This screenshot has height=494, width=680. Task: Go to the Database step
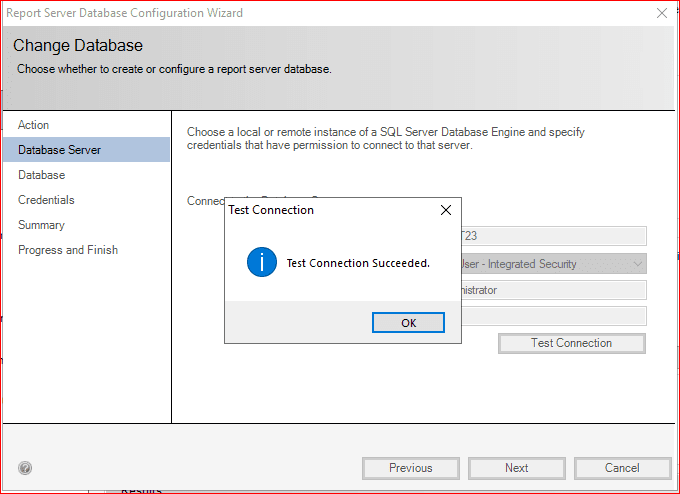pyautogui.click(x=41, y=175)
